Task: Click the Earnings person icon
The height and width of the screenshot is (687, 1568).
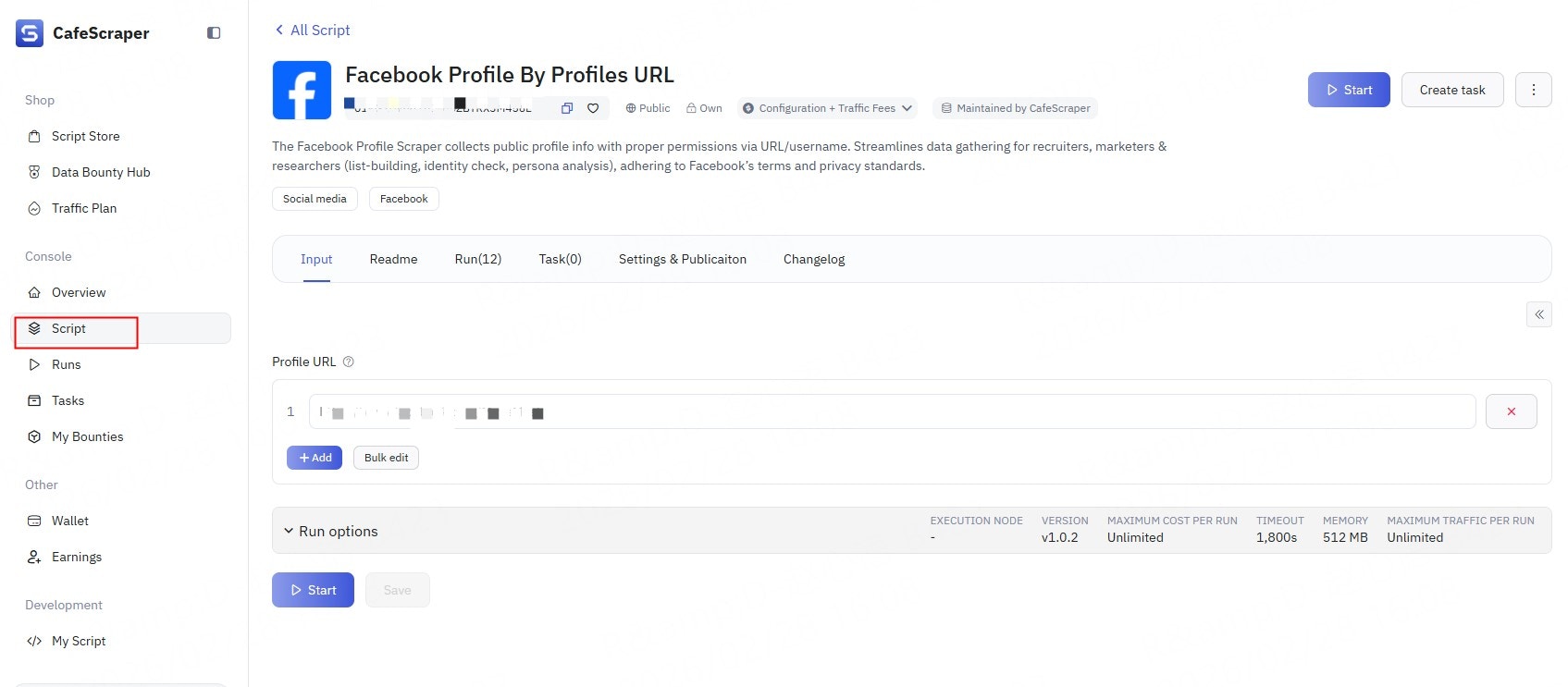Action: point(34,557)
